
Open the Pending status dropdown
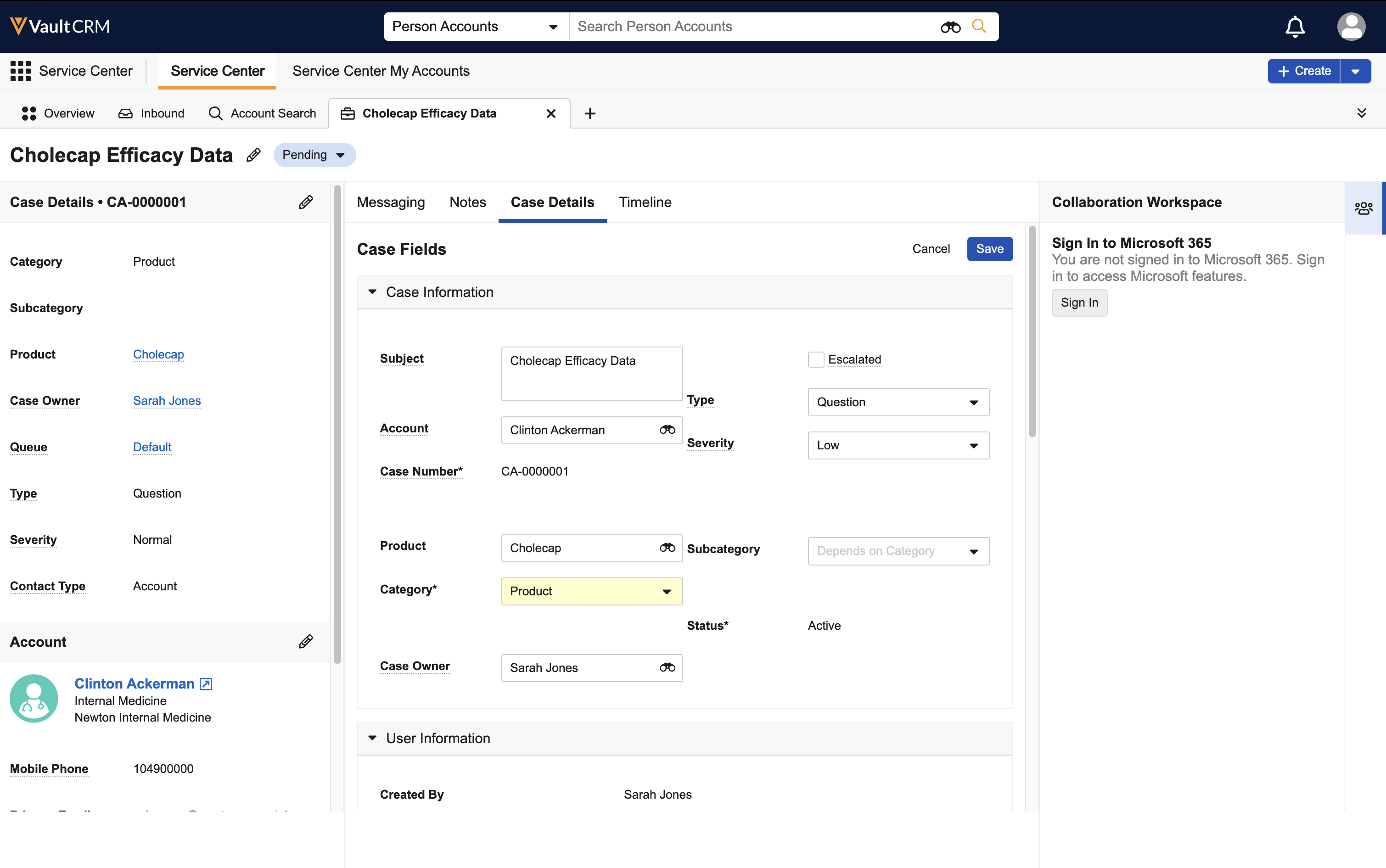click(x=314, y=155)
